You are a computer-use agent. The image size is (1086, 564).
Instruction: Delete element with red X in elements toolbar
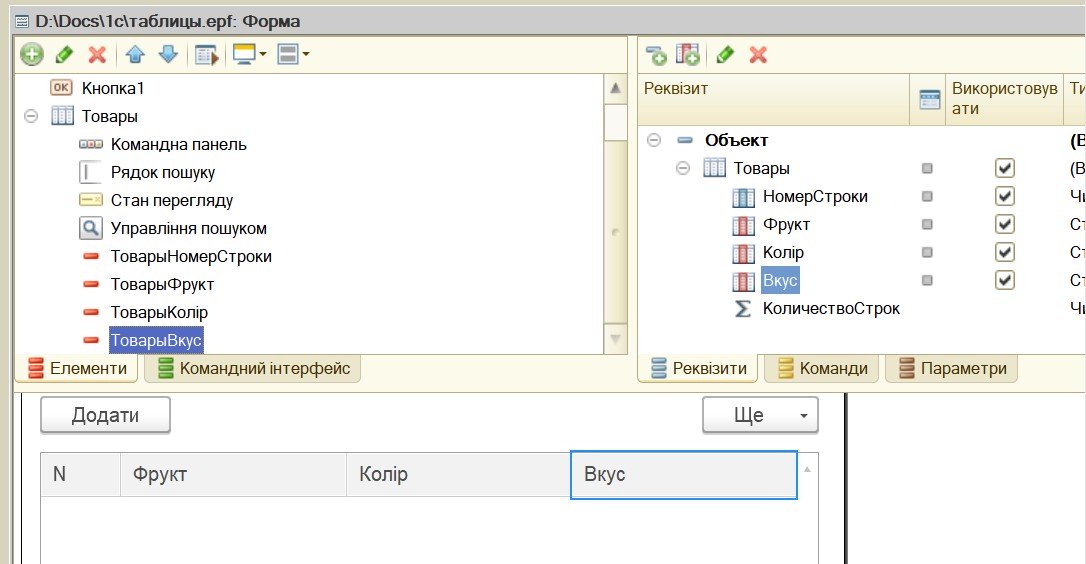coord(97,54)
